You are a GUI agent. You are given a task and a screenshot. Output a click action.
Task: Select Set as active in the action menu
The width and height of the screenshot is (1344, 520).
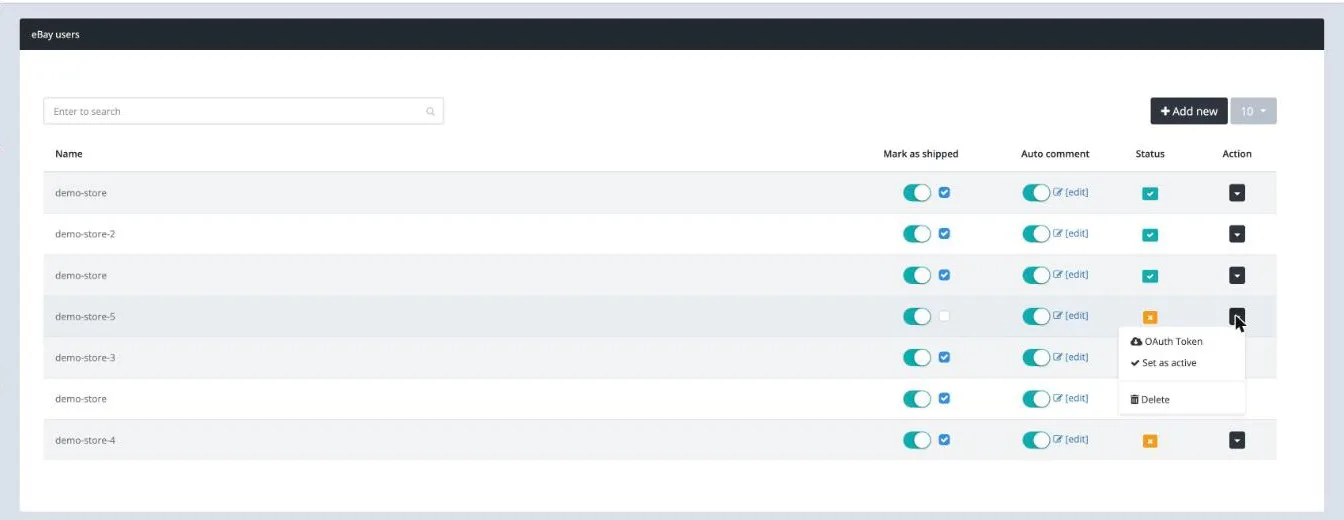coord(1163,363)
